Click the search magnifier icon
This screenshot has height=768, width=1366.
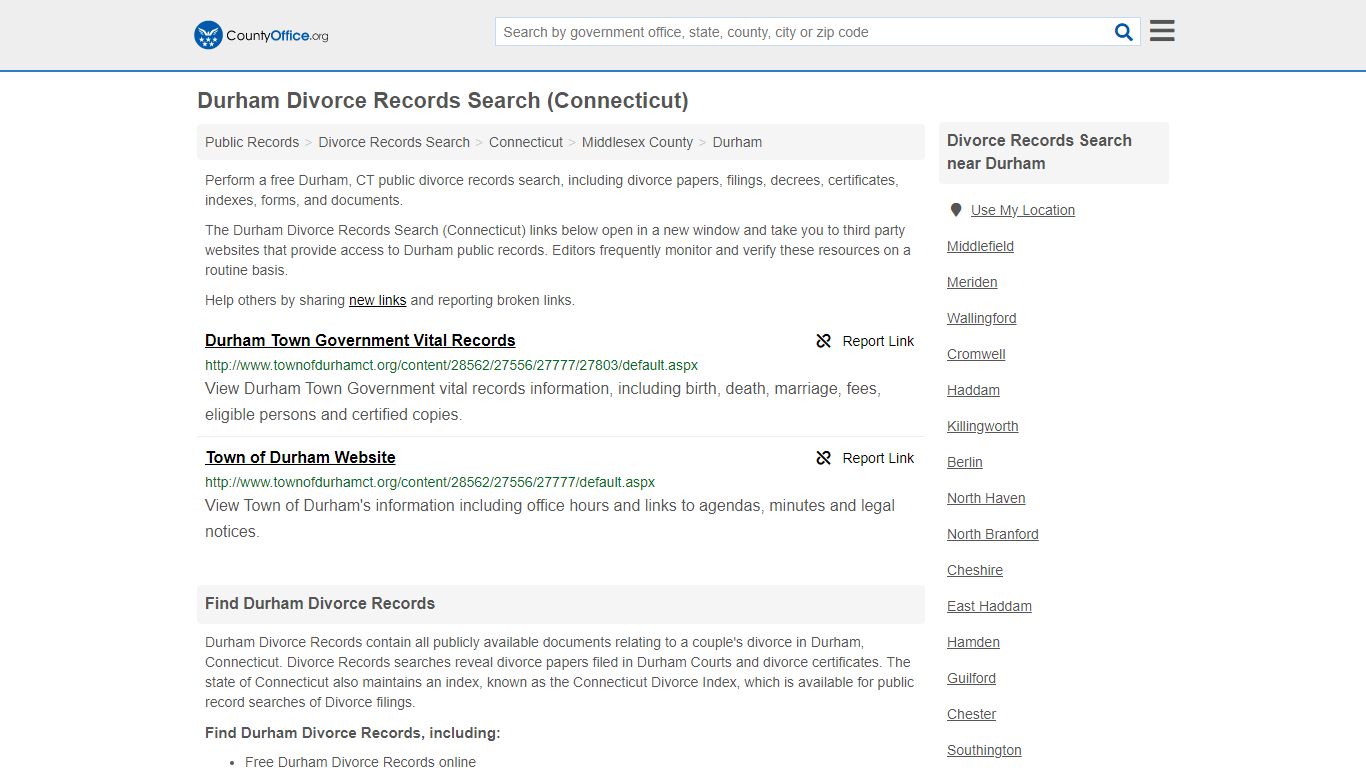pos(1124,32)
